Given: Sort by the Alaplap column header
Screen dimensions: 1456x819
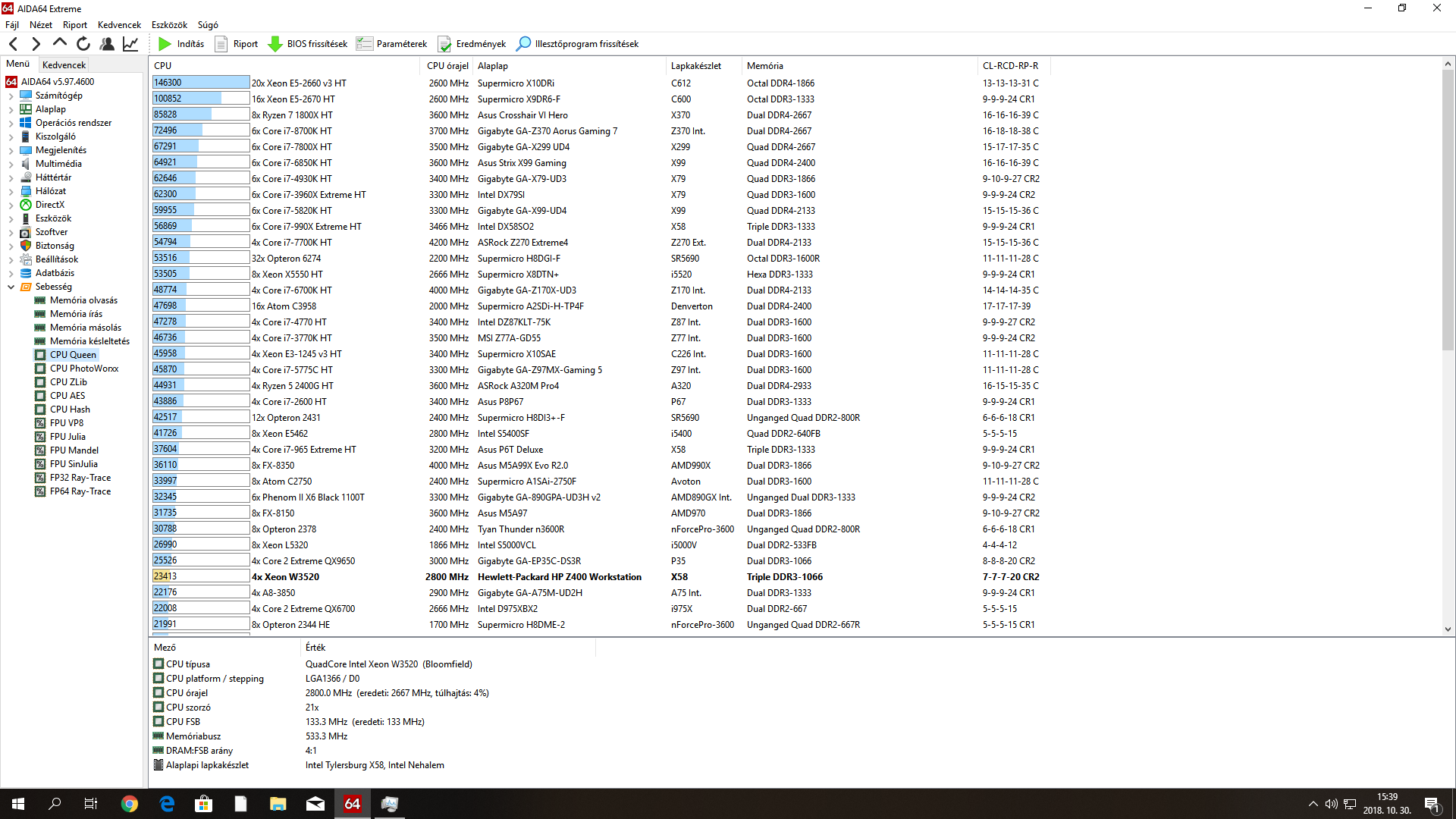Looking at the screenshot, I should coord(569,66).
